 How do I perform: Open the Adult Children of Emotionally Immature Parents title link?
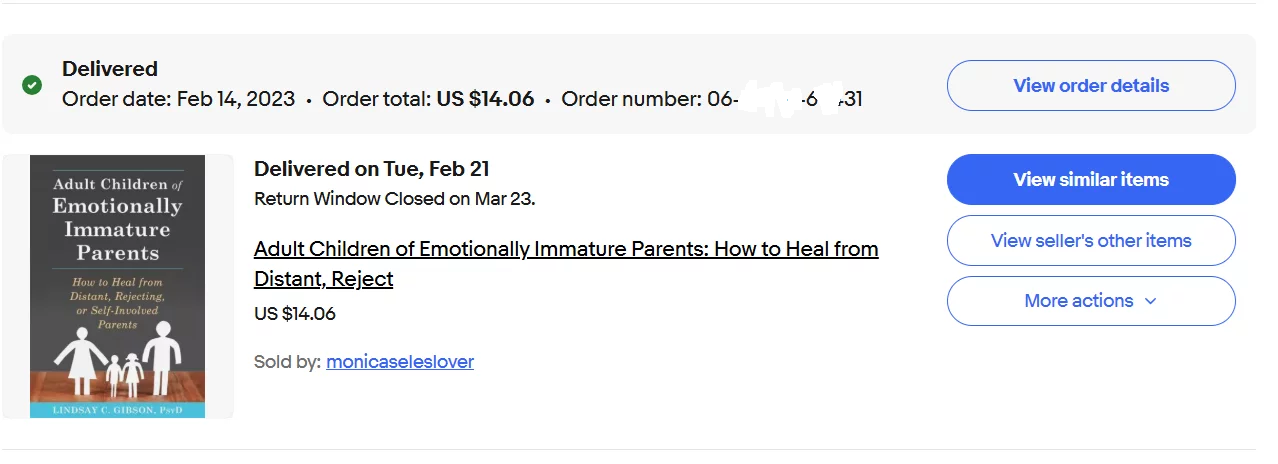[566, 263]
